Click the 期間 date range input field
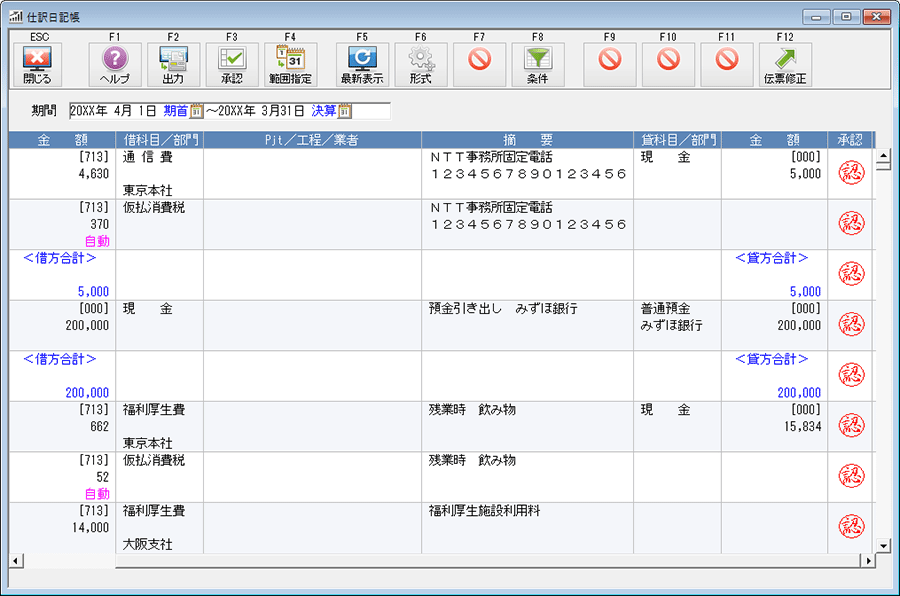This screenshot has height=596, width=900. click(230, 111)
